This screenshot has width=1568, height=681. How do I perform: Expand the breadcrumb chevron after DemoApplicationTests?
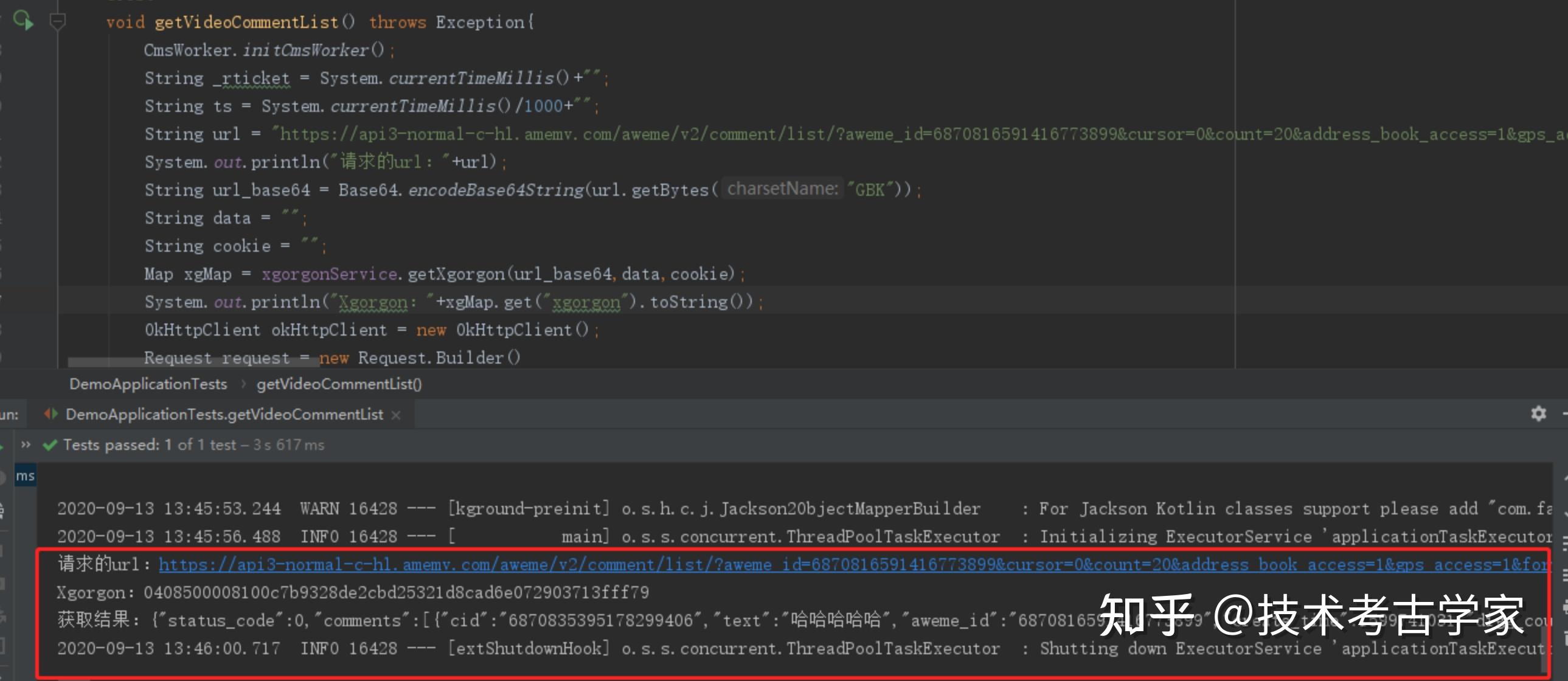coord(243,384)
